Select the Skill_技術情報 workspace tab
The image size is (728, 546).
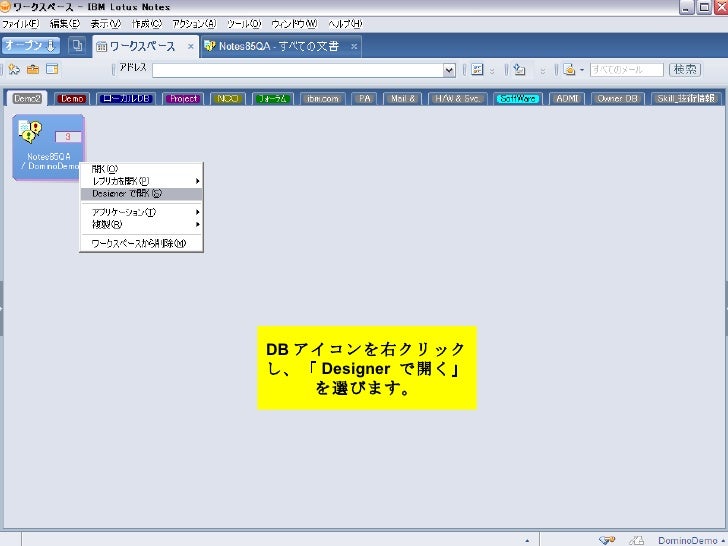click(686, 98)
